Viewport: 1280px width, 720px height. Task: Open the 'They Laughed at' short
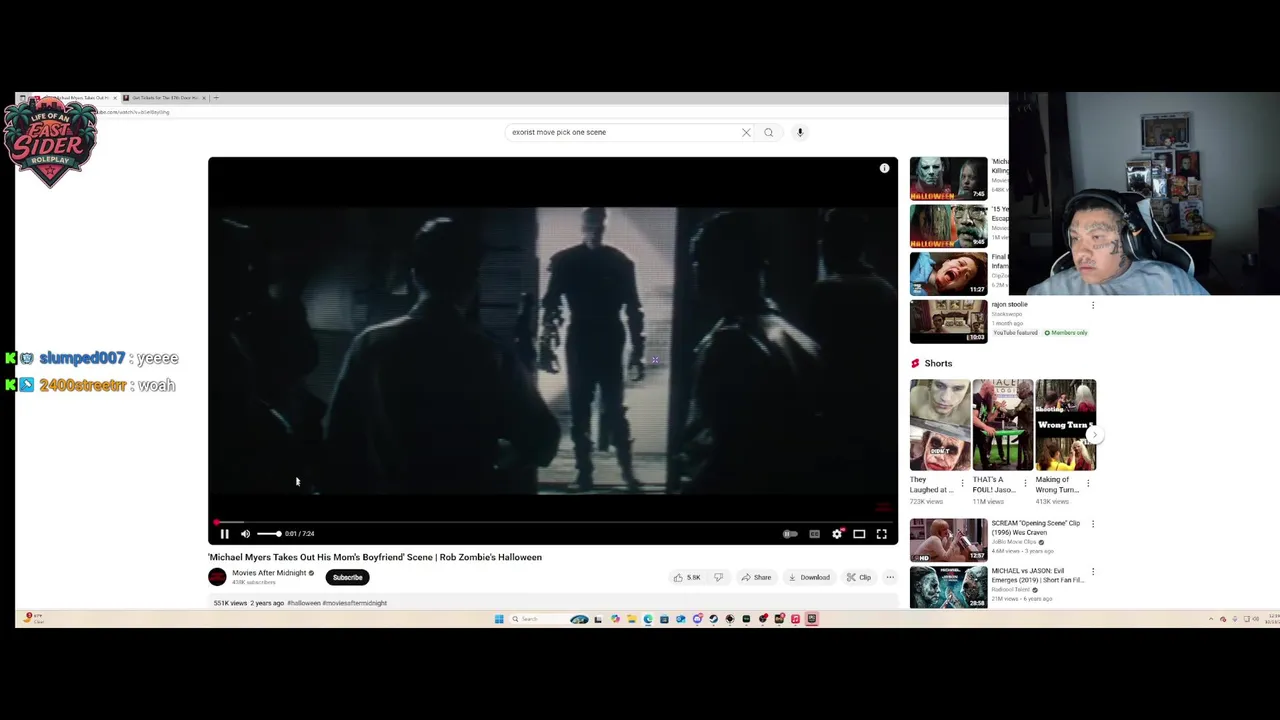coord(940,425)
